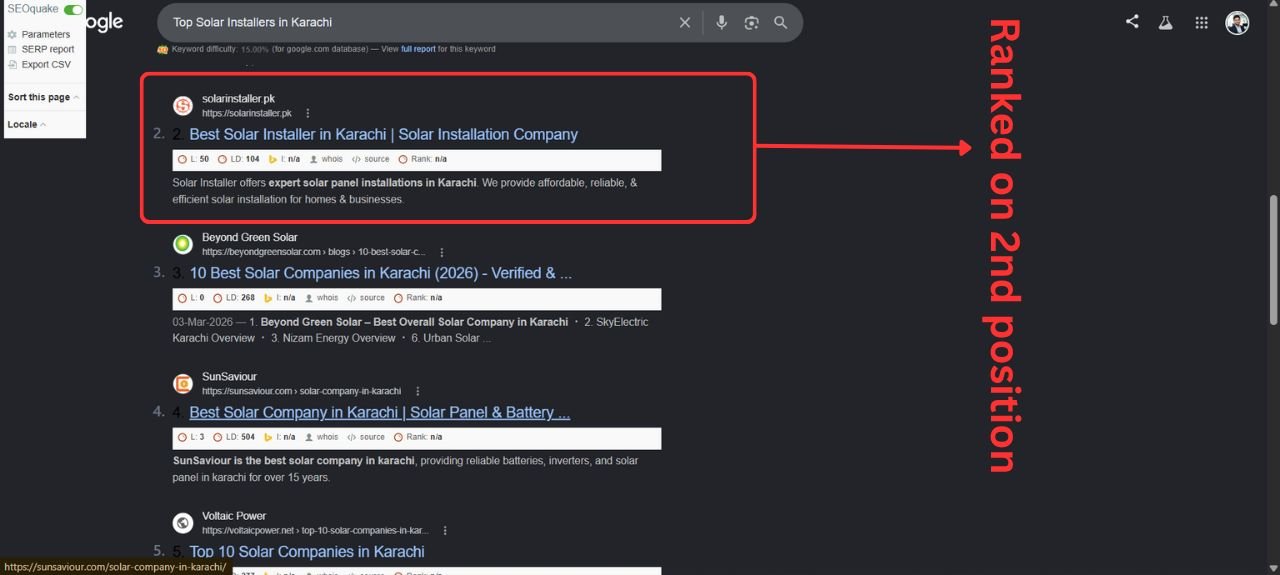Clear the search query with X
The height and width of the screenshot is (575, 1280).
click(685, 22)
